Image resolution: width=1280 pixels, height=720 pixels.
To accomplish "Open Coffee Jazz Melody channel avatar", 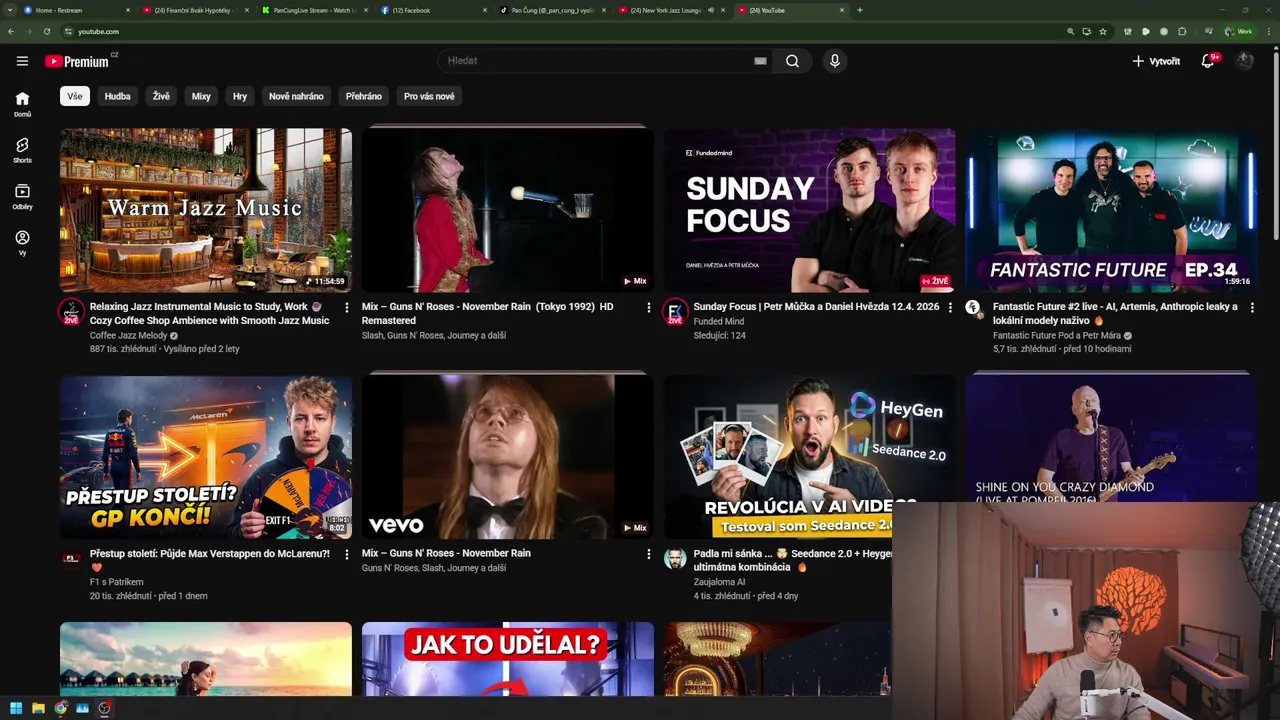I will pyautogui.click(x=71, y=312).
